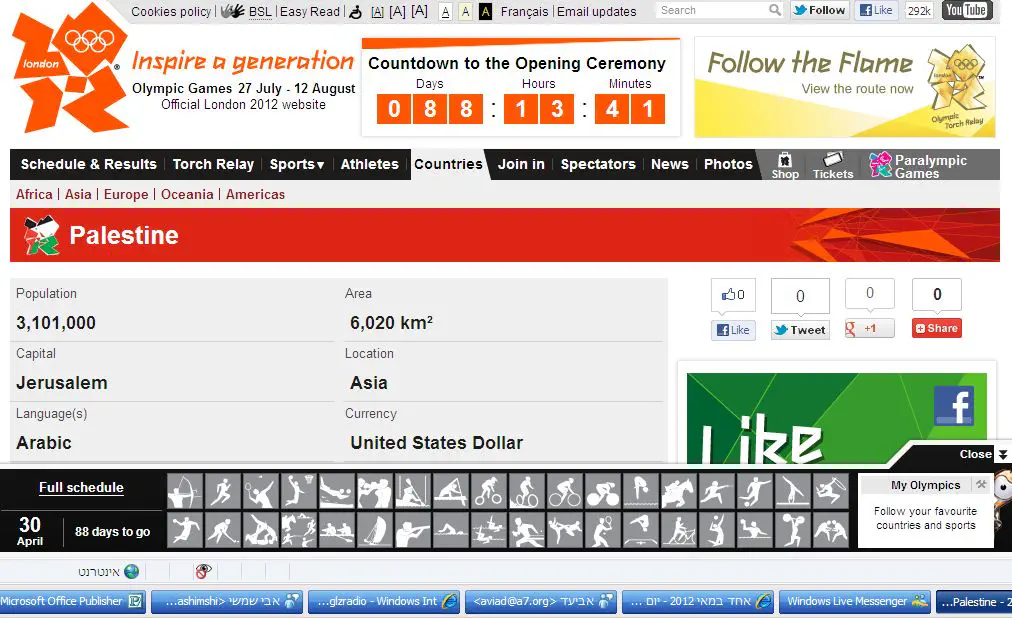1012x618 pixels.
Task: Choose the Equestrian horse jumping icon
Action: point(678,491)
